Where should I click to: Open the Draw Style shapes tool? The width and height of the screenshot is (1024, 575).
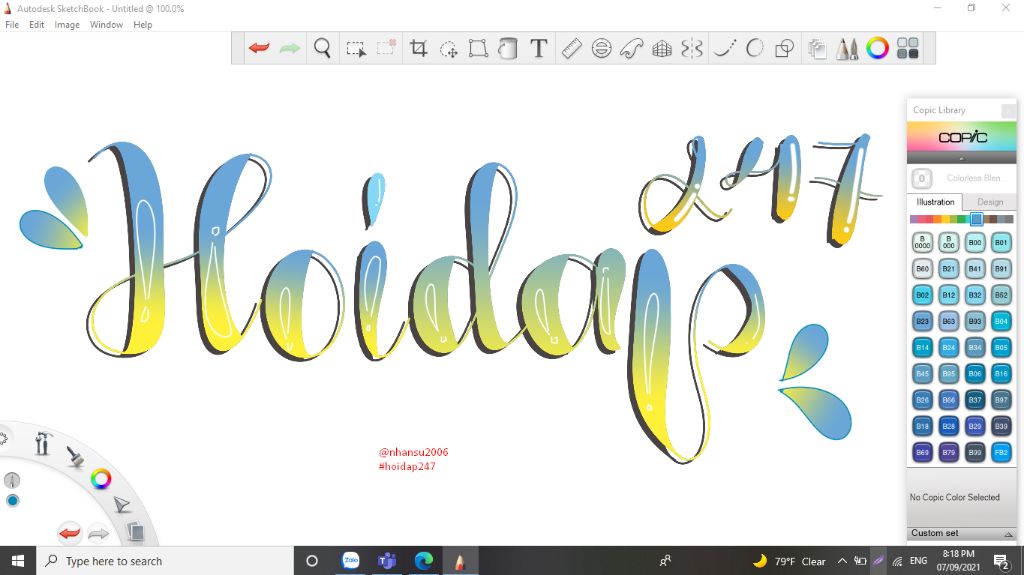pyautogui.click(x=784, y=48)
